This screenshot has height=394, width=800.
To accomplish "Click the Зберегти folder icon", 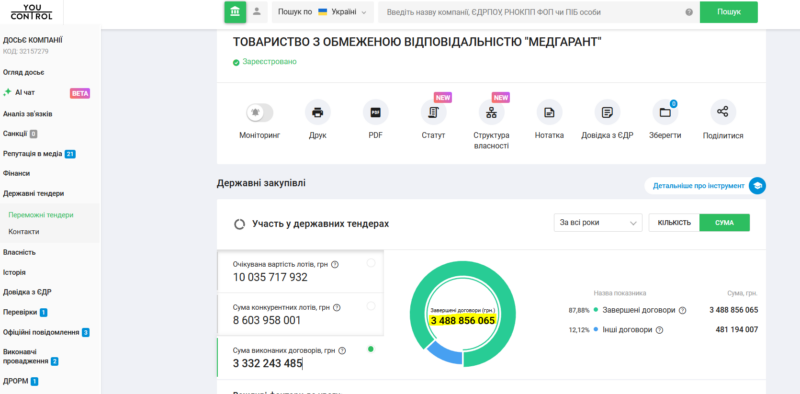I will [665, 112].
